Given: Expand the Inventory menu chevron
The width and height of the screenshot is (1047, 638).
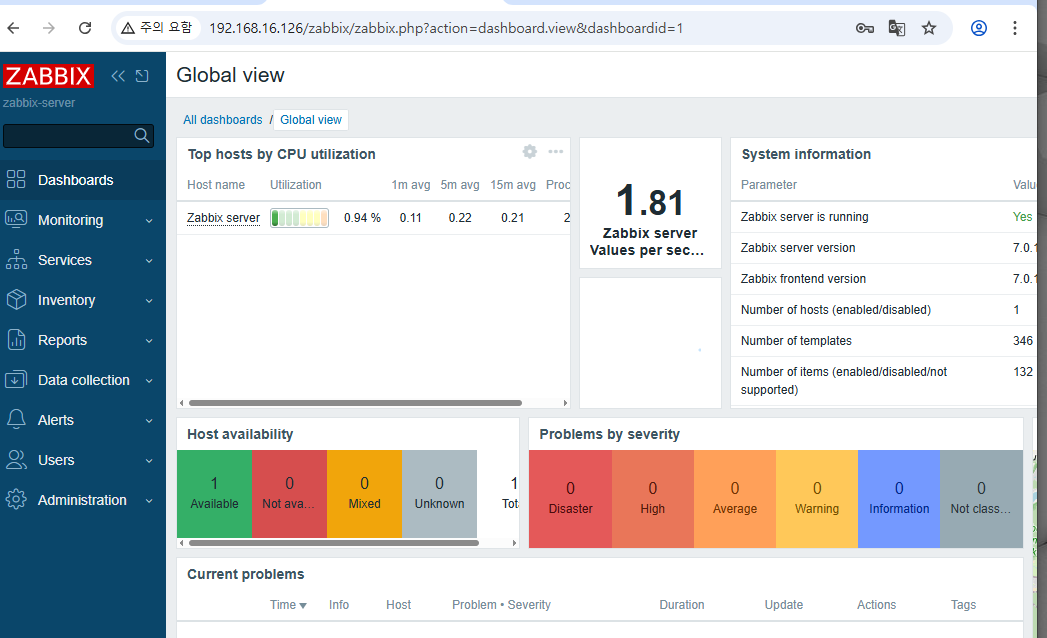Looking at the screenshot, I should click(x=149, y=301).
